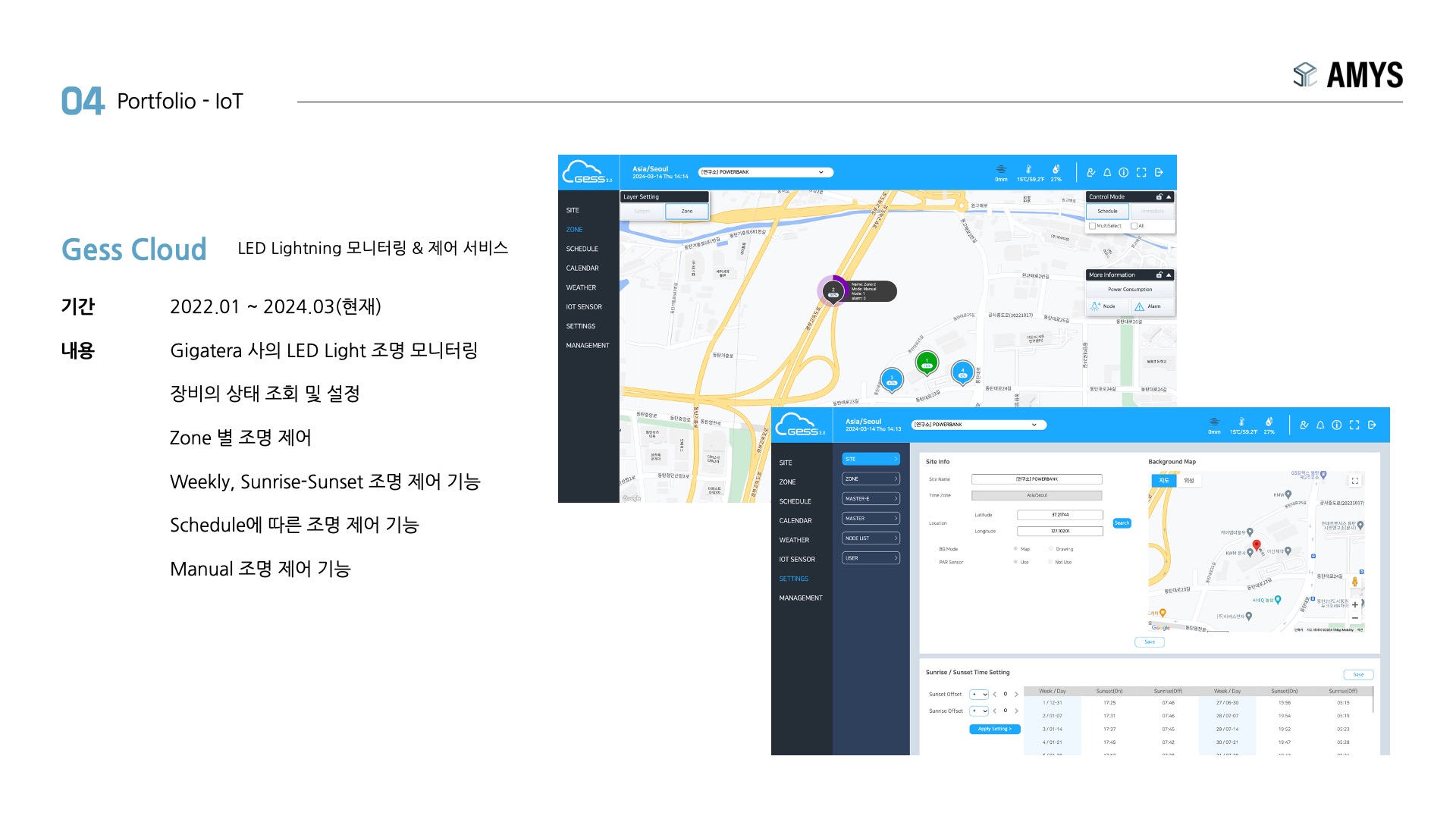Click the 0mm precipitation icon in the zone map window
The width and height of the screenshot is (1456, 819).
coord(1001,169)
